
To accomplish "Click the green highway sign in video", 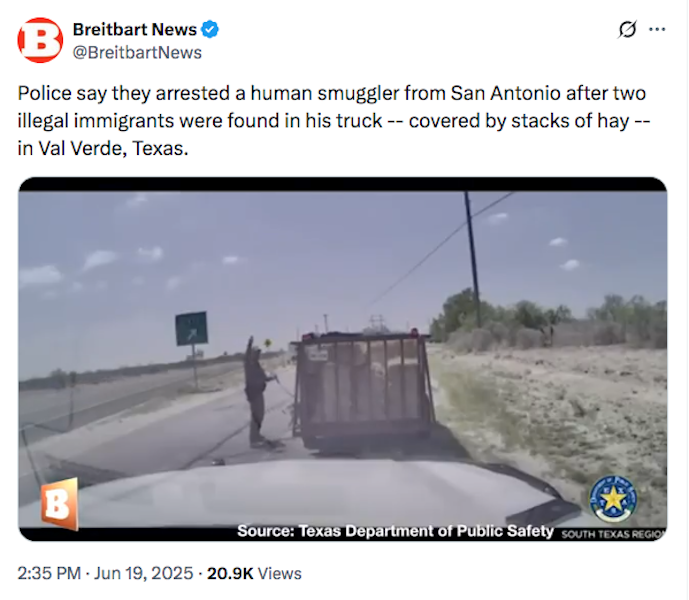I will click(x=192, y=328).
